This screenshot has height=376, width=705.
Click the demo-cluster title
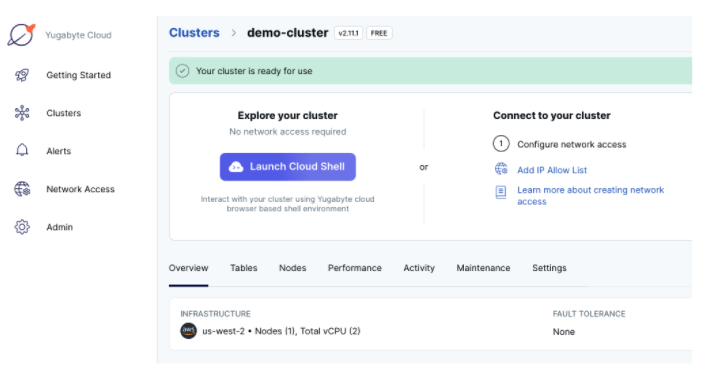(x=288, y=33)
